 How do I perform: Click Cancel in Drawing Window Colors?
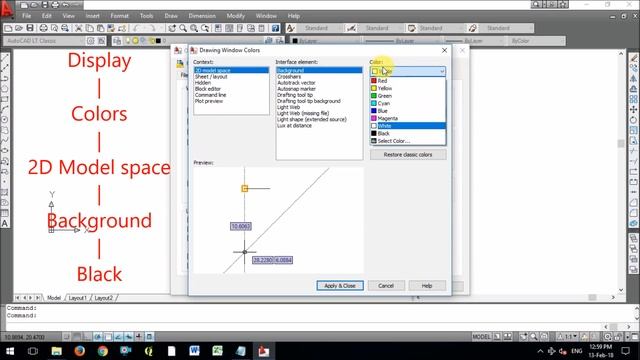tap(386, 286)
